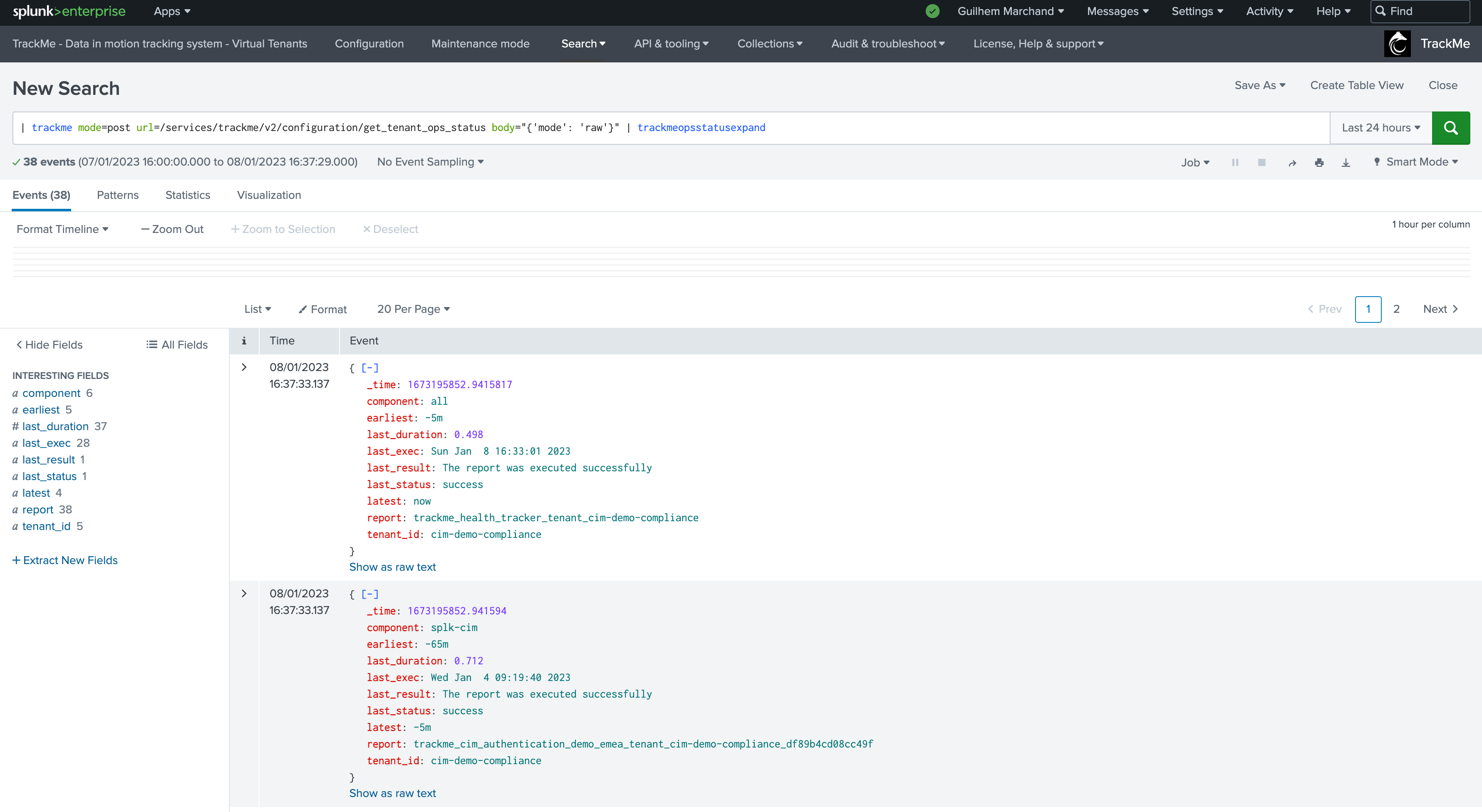Pause the search job
Image resolution: width=1482 pixels, height=812 pixels.
pyautogui.click(x=1234, y=163)
